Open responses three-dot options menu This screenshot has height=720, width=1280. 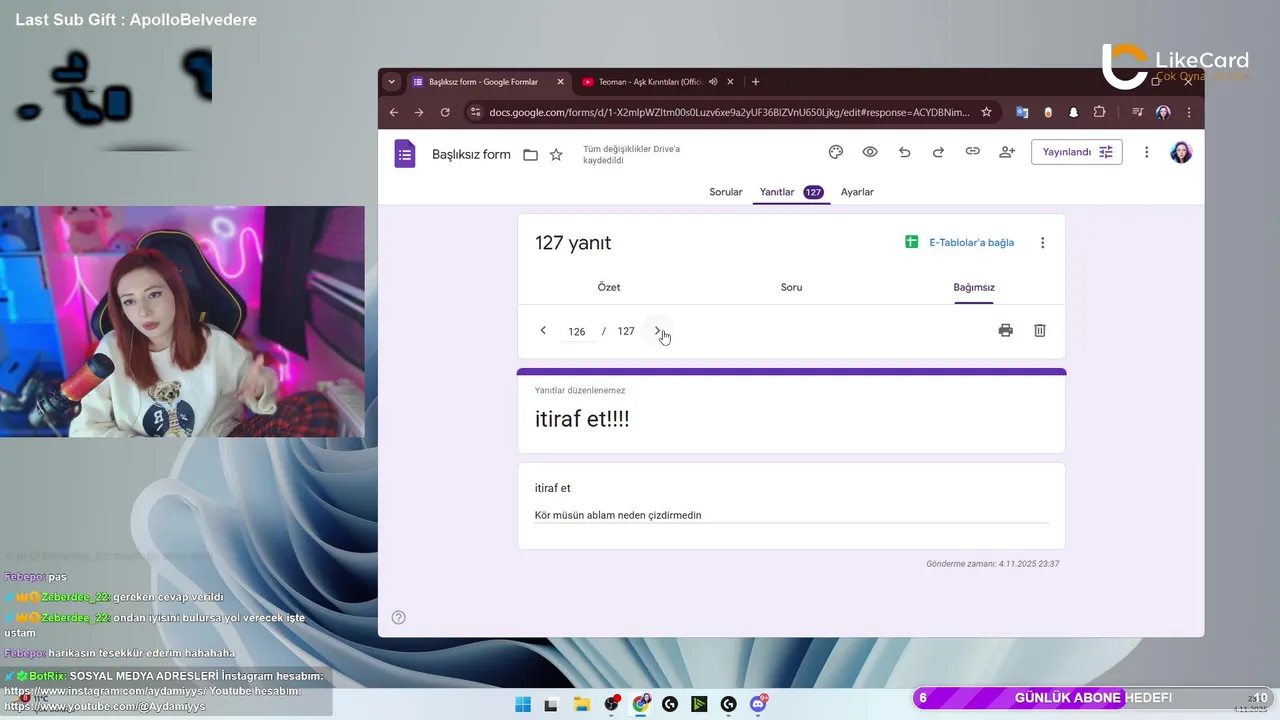[x=1042, y=243]
